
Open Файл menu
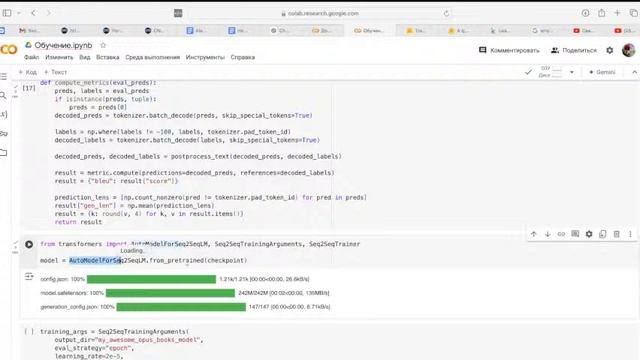(31, 58)
